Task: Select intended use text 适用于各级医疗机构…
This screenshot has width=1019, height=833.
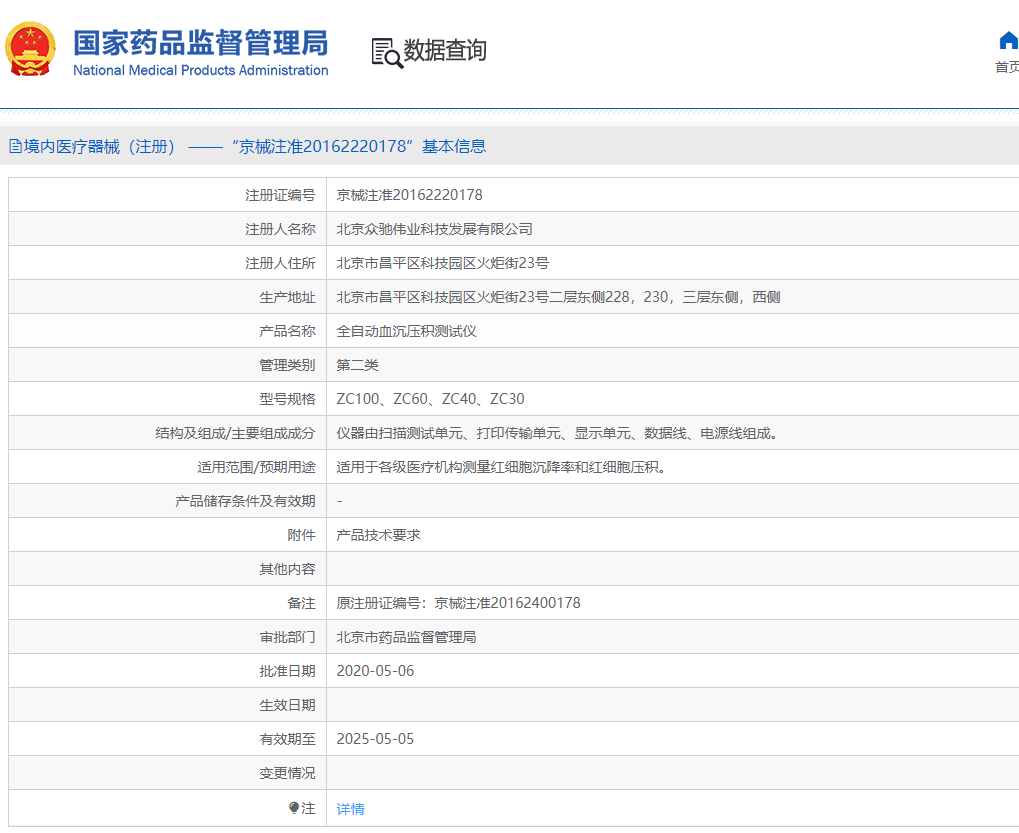Action: coord(502,467)
